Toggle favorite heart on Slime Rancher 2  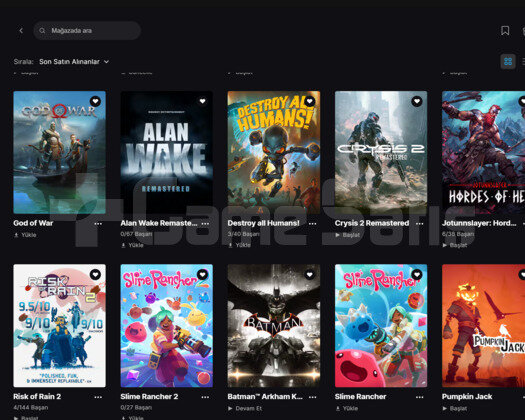pyautogui.click(x=203, y=275)
